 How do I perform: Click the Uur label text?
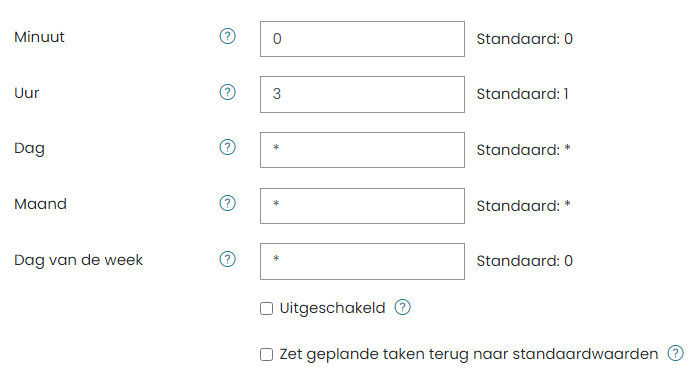[x=27, y=93]
